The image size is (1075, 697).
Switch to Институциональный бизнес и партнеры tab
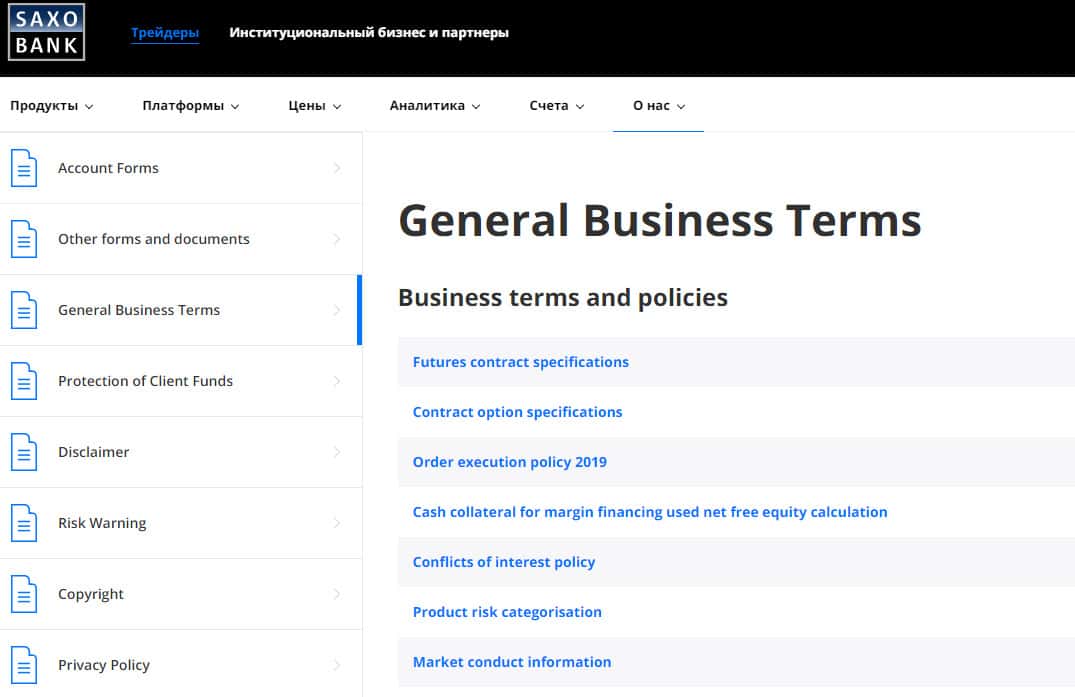point(369,33)
